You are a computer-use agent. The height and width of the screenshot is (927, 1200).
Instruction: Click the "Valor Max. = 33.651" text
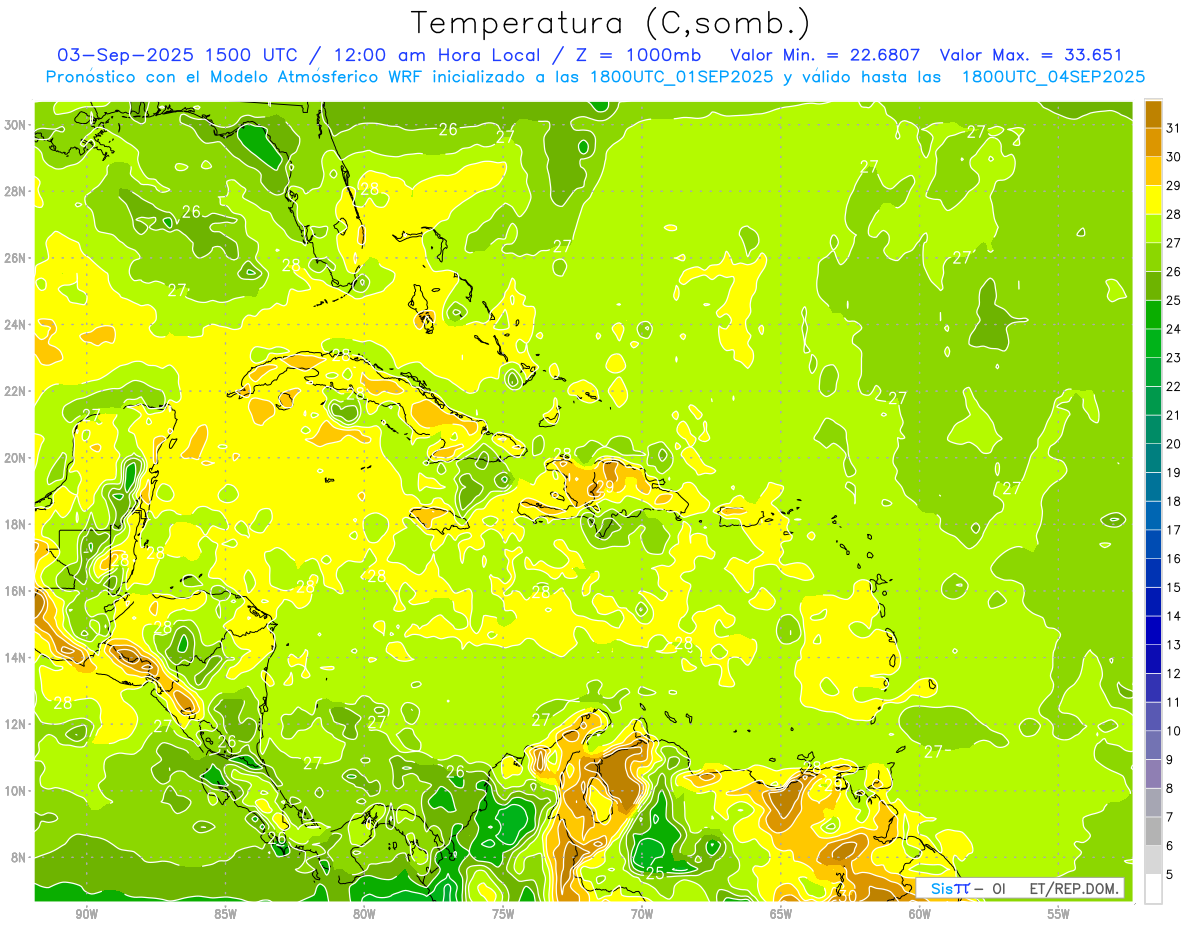1031,55
